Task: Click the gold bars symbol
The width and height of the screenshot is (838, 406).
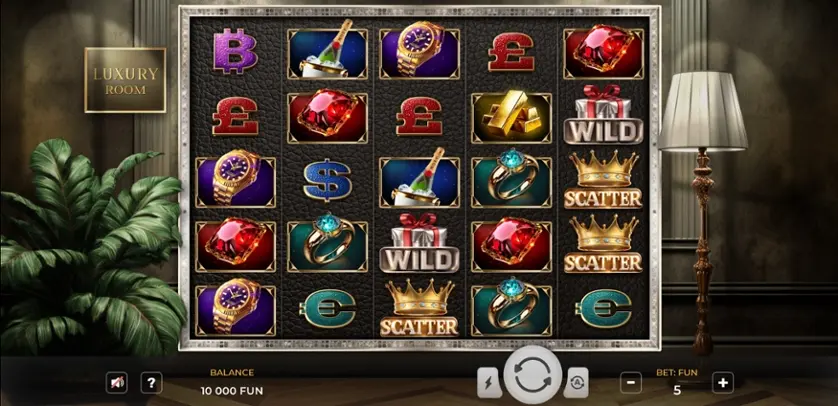Action: 511,118
